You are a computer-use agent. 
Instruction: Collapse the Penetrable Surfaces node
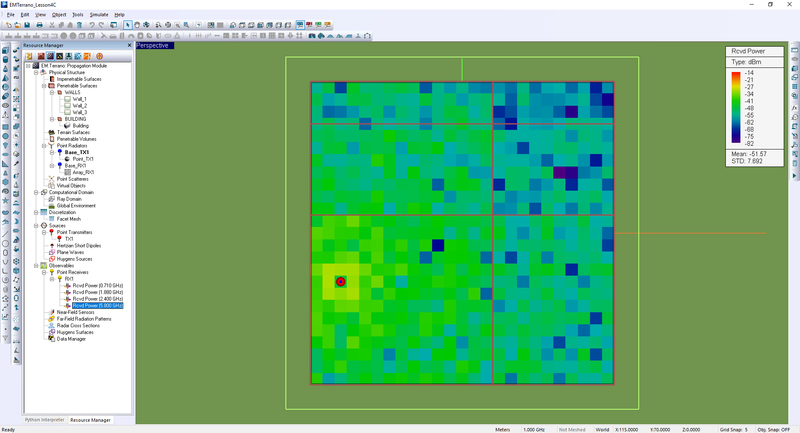tap(44, 86)
